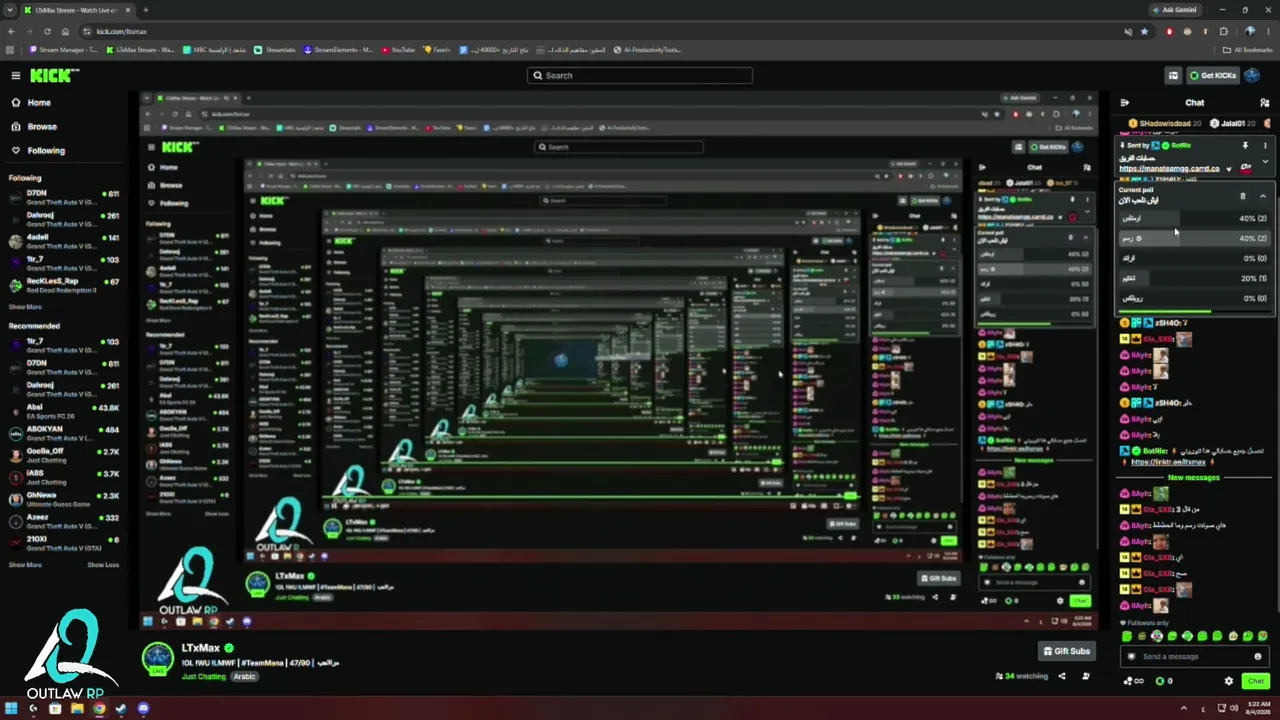Bookmark this page with star icon
This screenshot has width=1280, height=720.
pyautogui.click(x=1145, y=31)
